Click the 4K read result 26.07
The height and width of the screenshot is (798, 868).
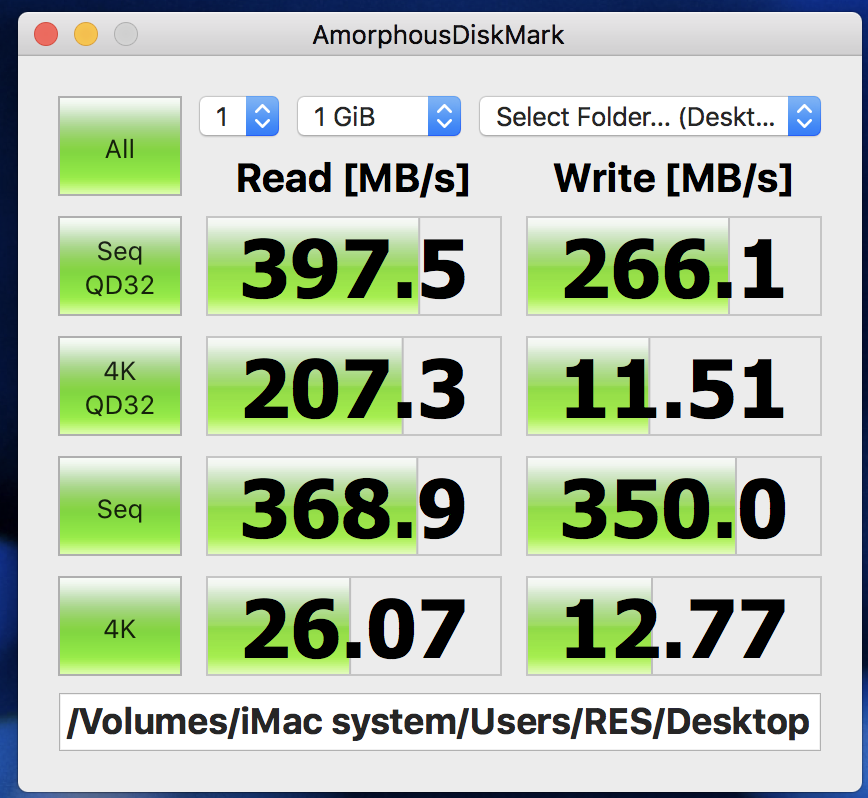pos(354,626)
